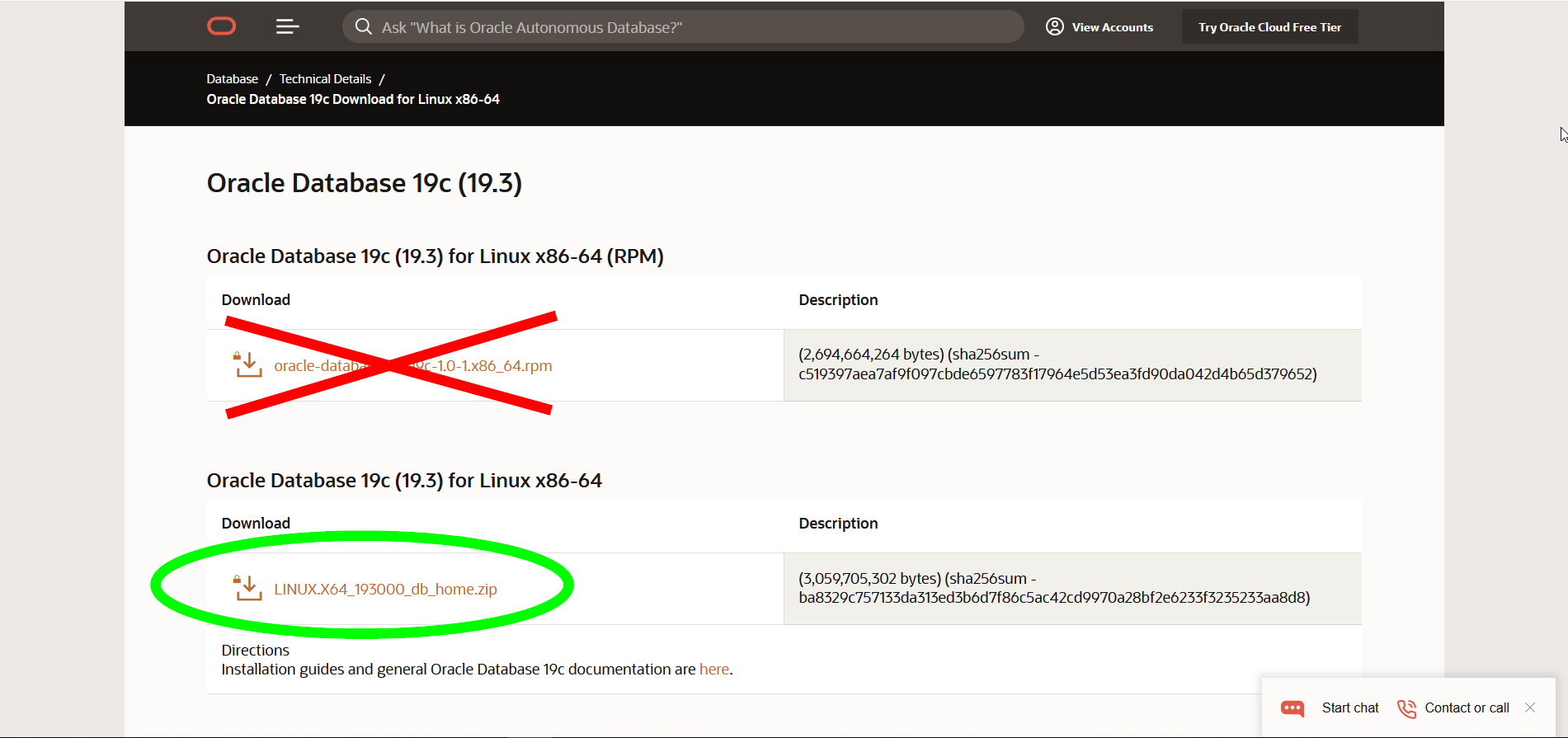Image resolution: width=1568 pixels, height=738 pixels.
Task: Click the user profile icon beside View Accounts
Action: tap(1054, 27)
